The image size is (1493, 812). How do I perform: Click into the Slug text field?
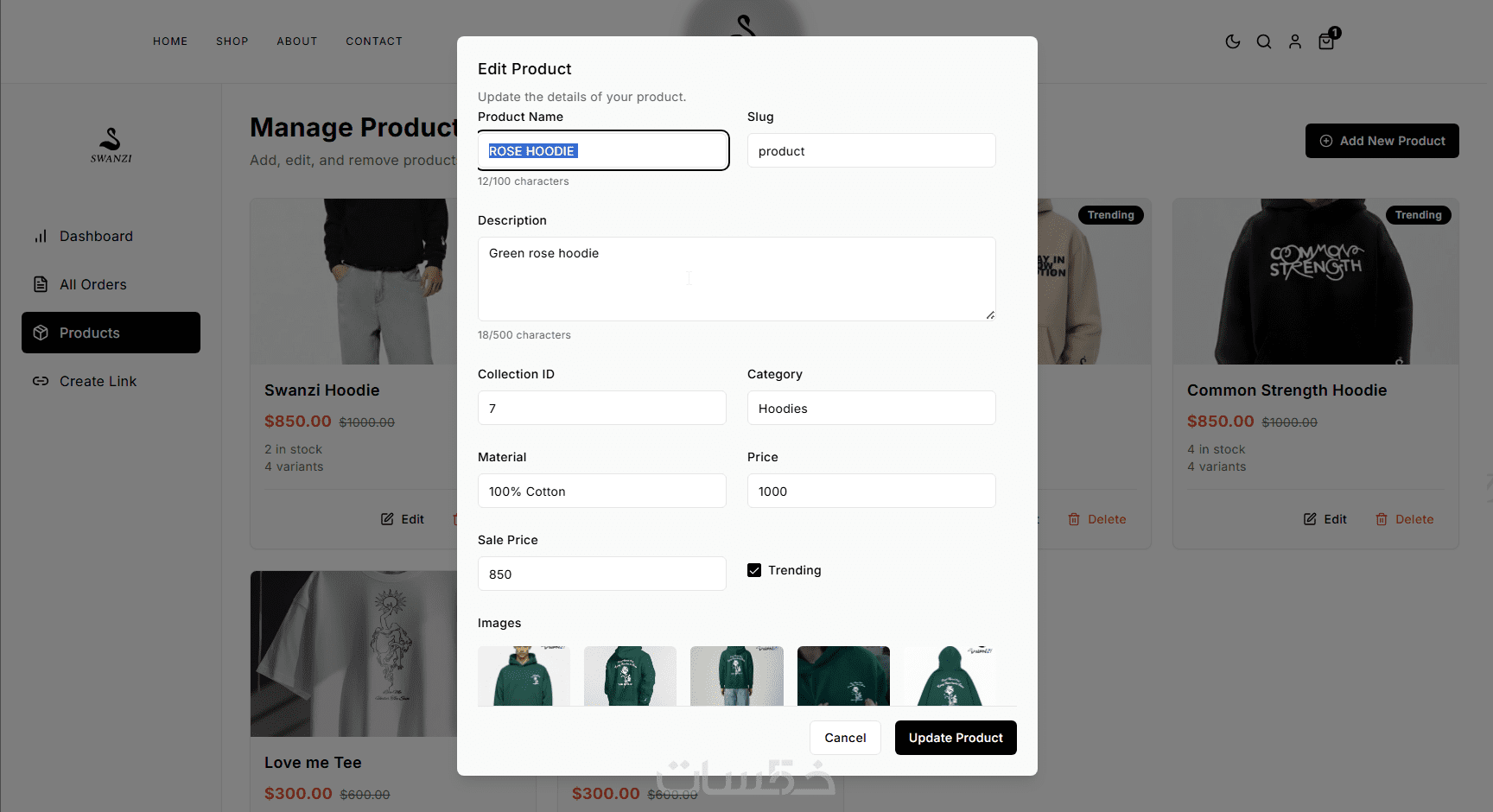871,151
